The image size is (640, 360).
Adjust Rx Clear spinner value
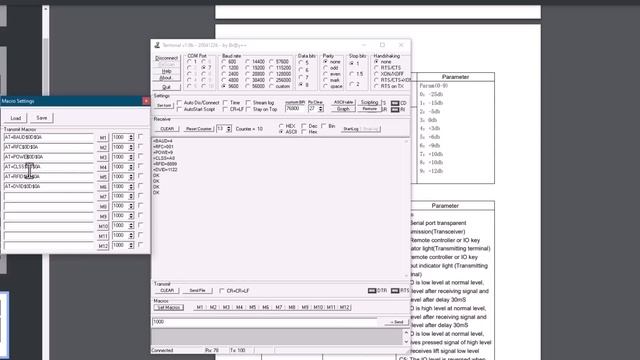[321, 109]
